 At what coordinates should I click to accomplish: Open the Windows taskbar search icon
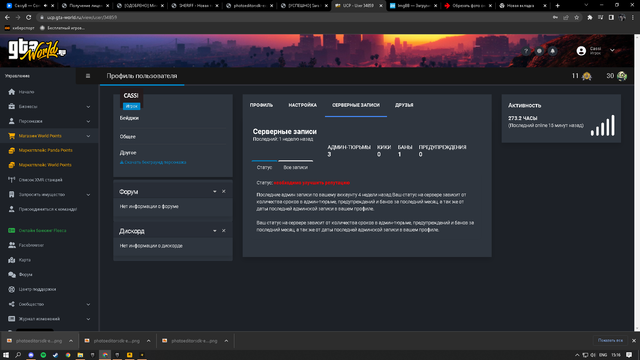[18, 355]
